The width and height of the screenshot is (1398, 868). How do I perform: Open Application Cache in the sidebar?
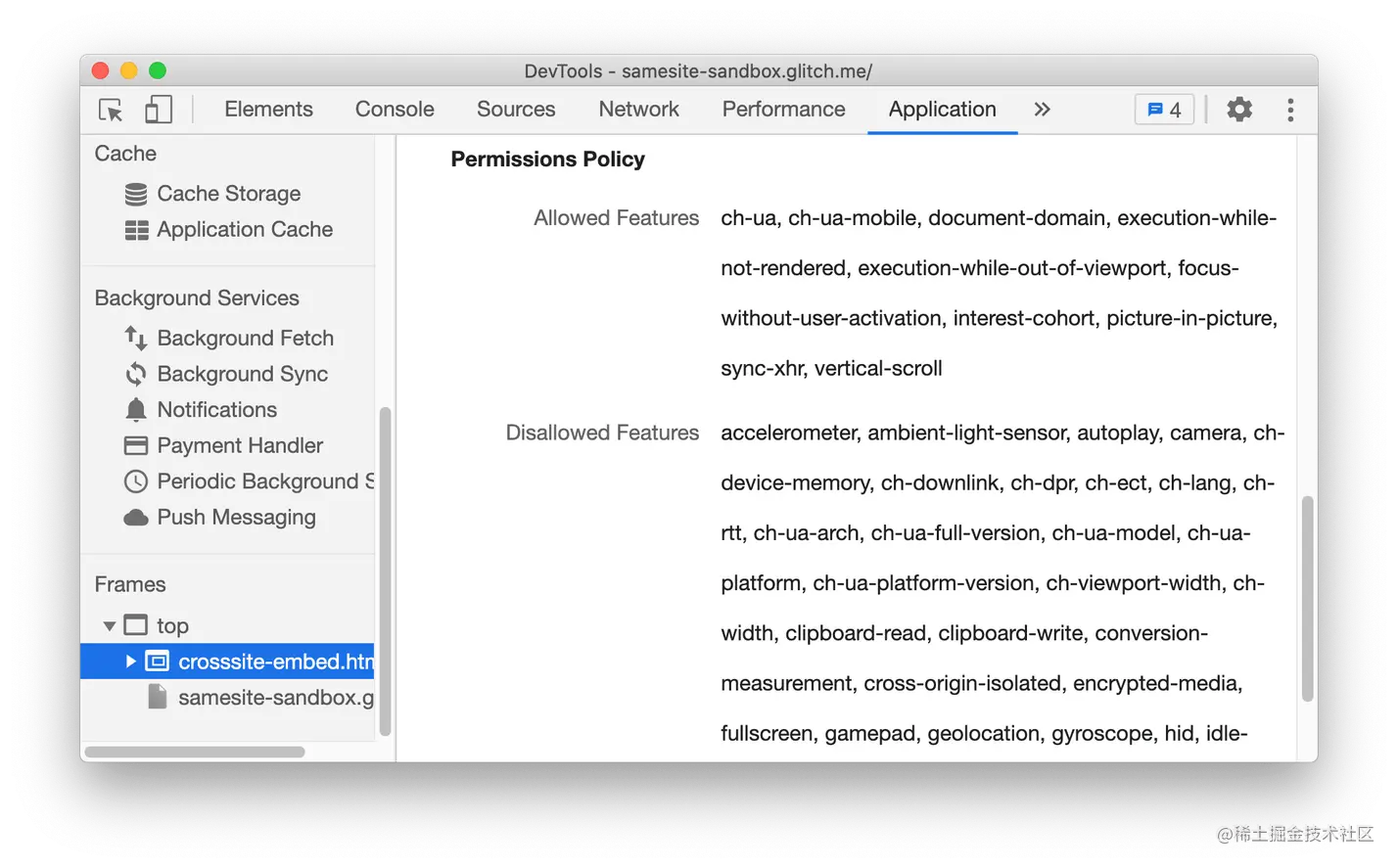point(245,230)
